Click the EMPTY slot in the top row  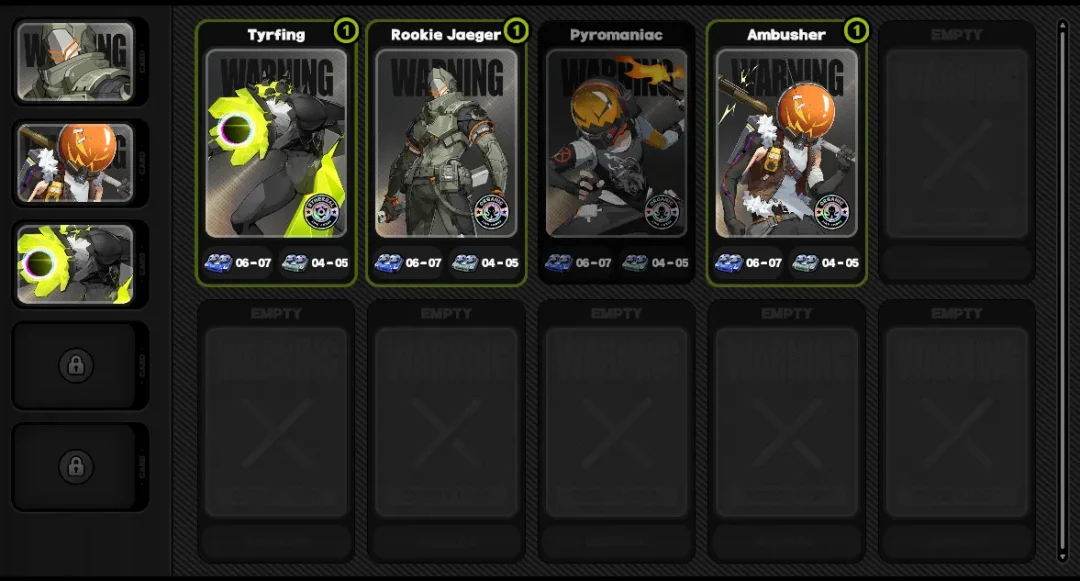click(x=957, y=153)
